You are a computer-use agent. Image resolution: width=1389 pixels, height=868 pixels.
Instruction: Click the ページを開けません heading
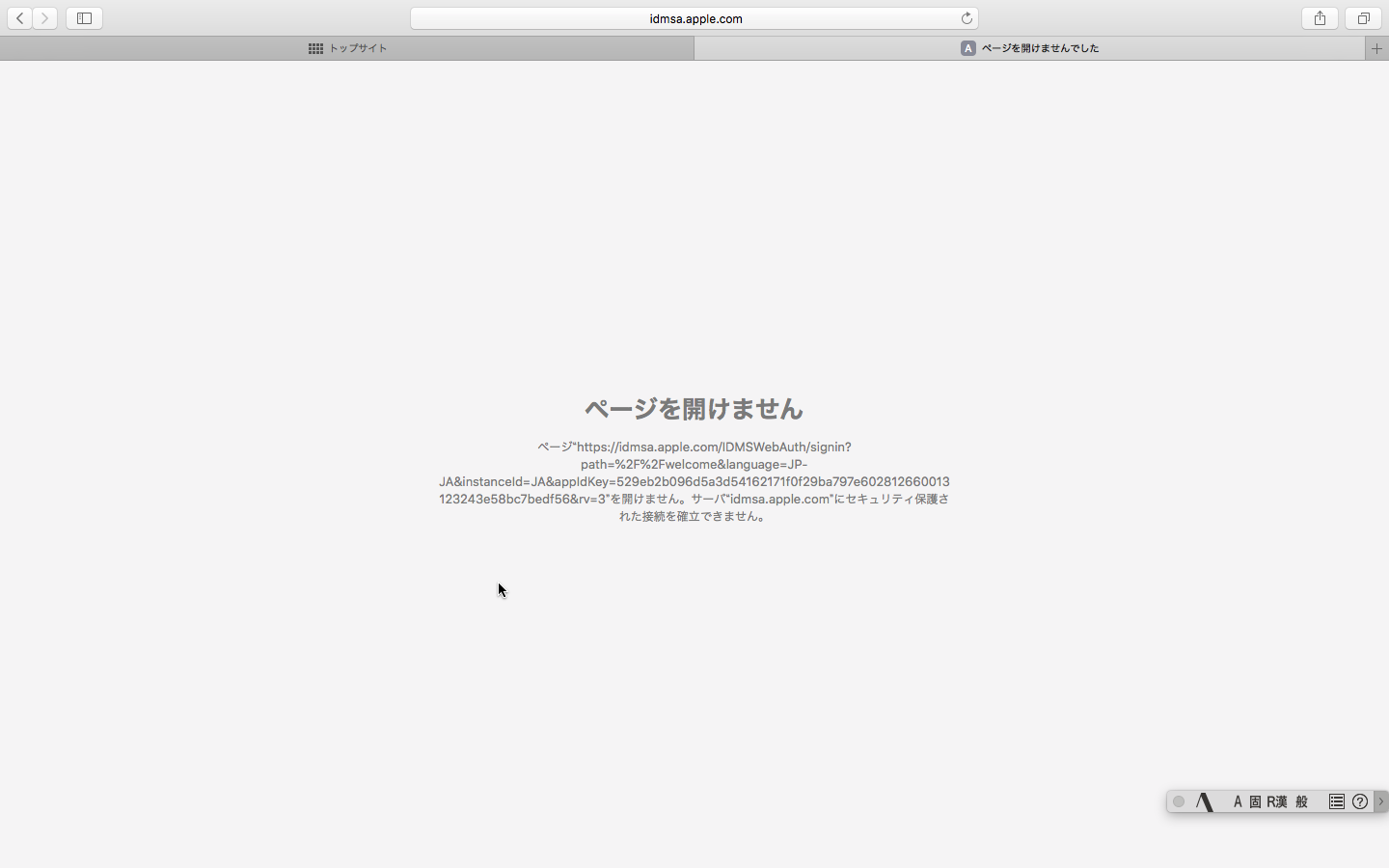694,409
